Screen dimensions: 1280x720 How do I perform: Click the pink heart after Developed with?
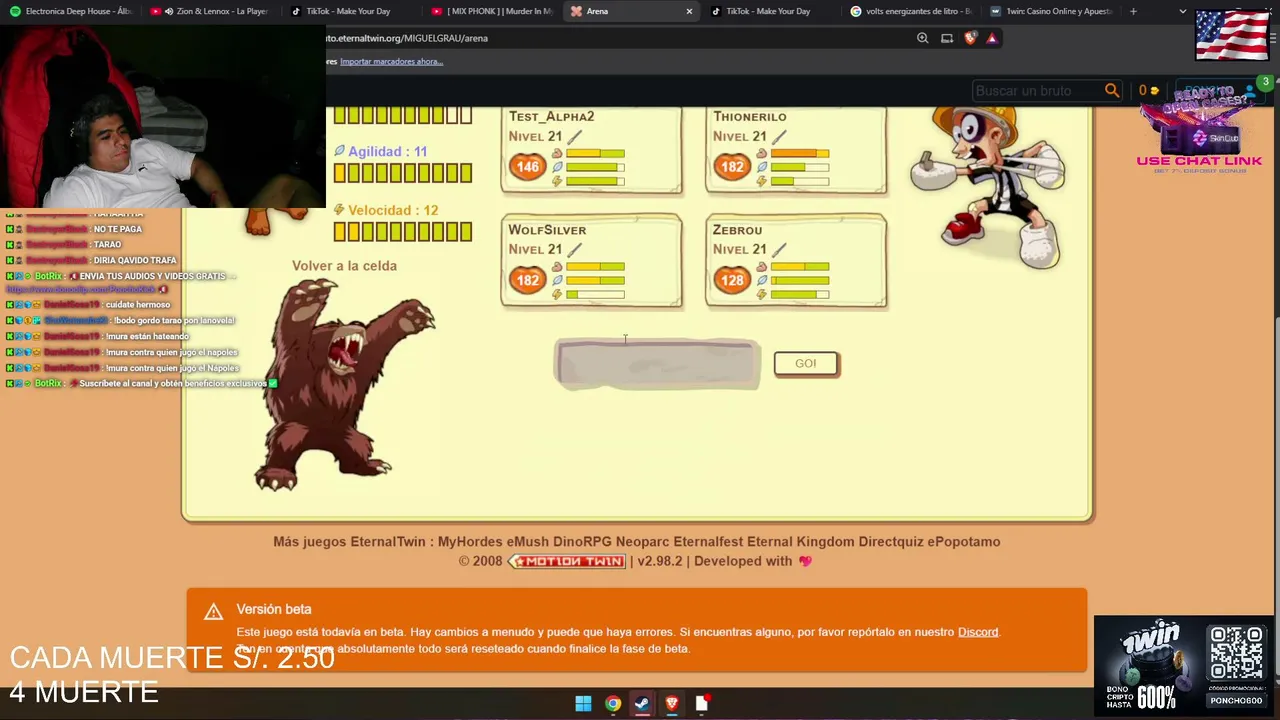click(805, 561)
